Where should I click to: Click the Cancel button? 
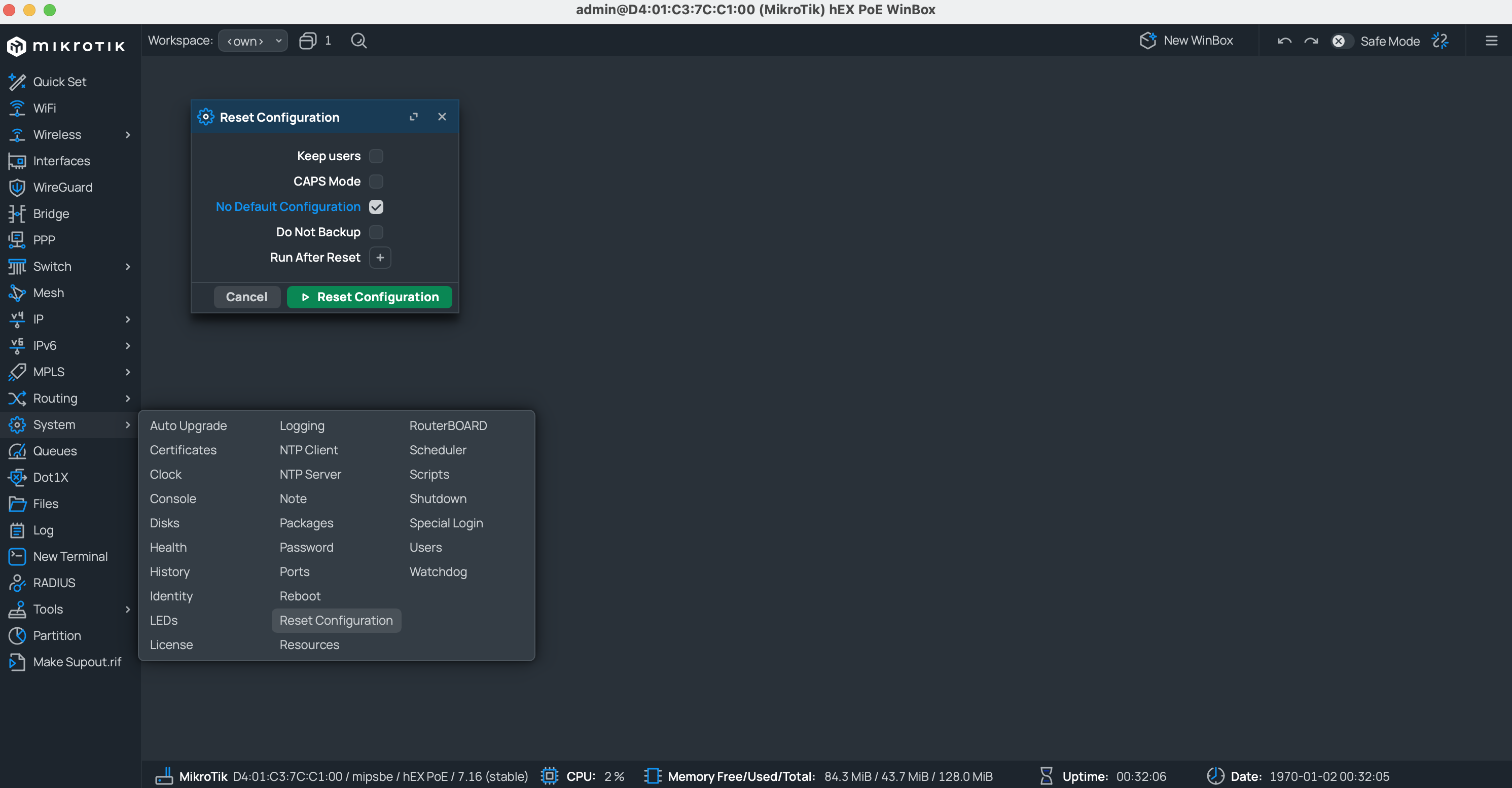click(246, 297)
